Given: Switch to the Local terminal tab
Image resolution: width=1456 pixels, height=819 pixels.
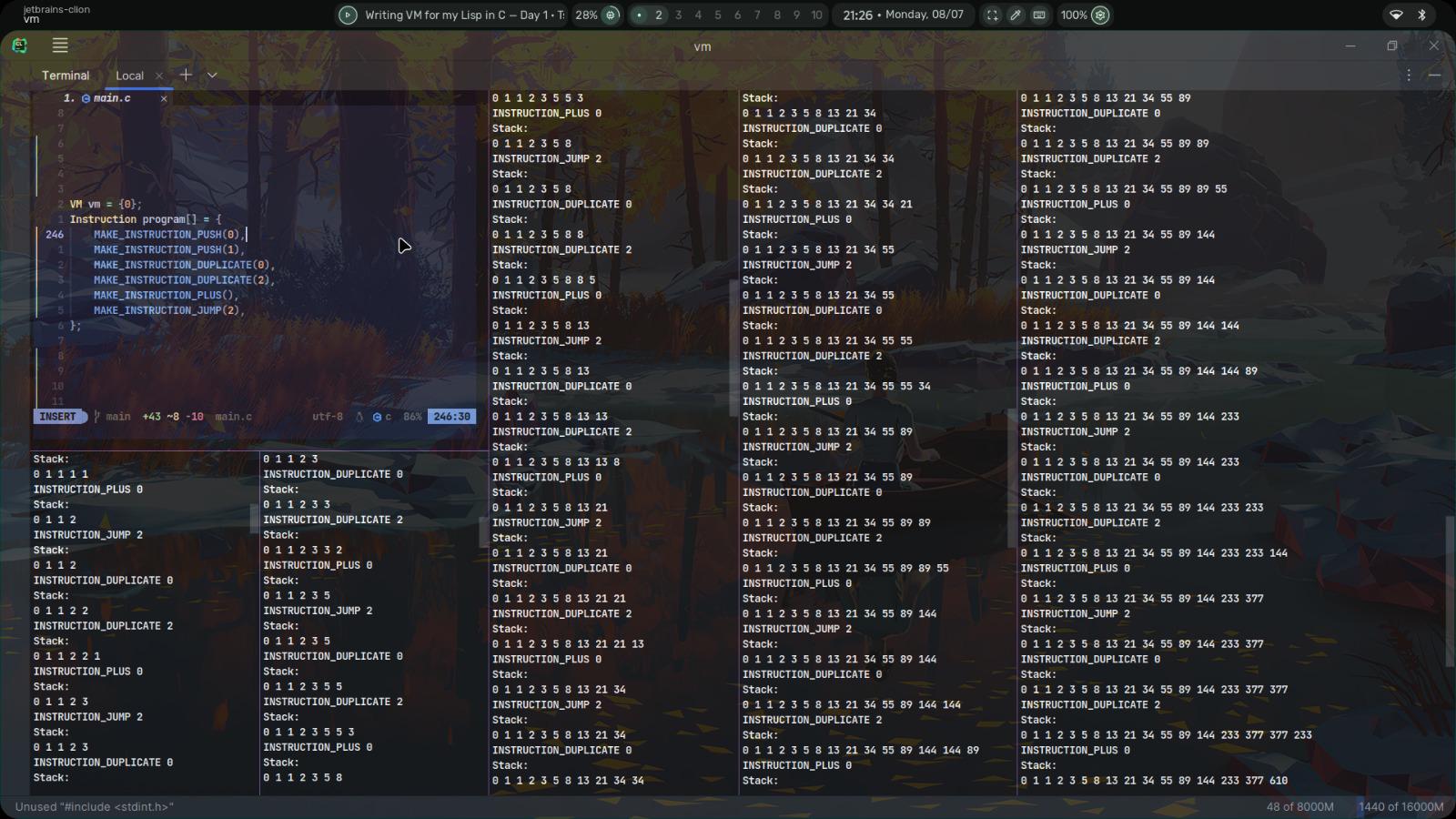Looking at the screenshot, I should [129, 76].
